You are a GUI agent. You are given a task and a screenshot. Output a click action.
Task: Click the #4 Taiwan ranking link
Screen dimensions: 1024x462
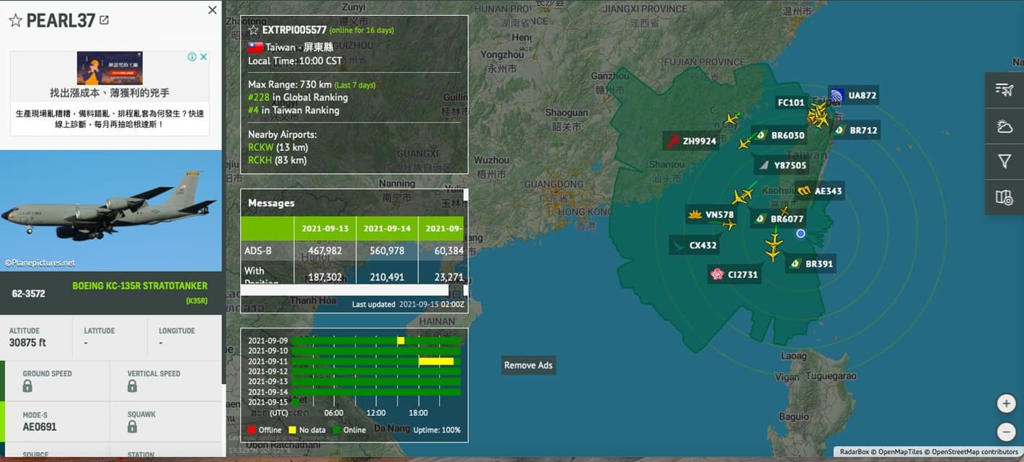253,110
